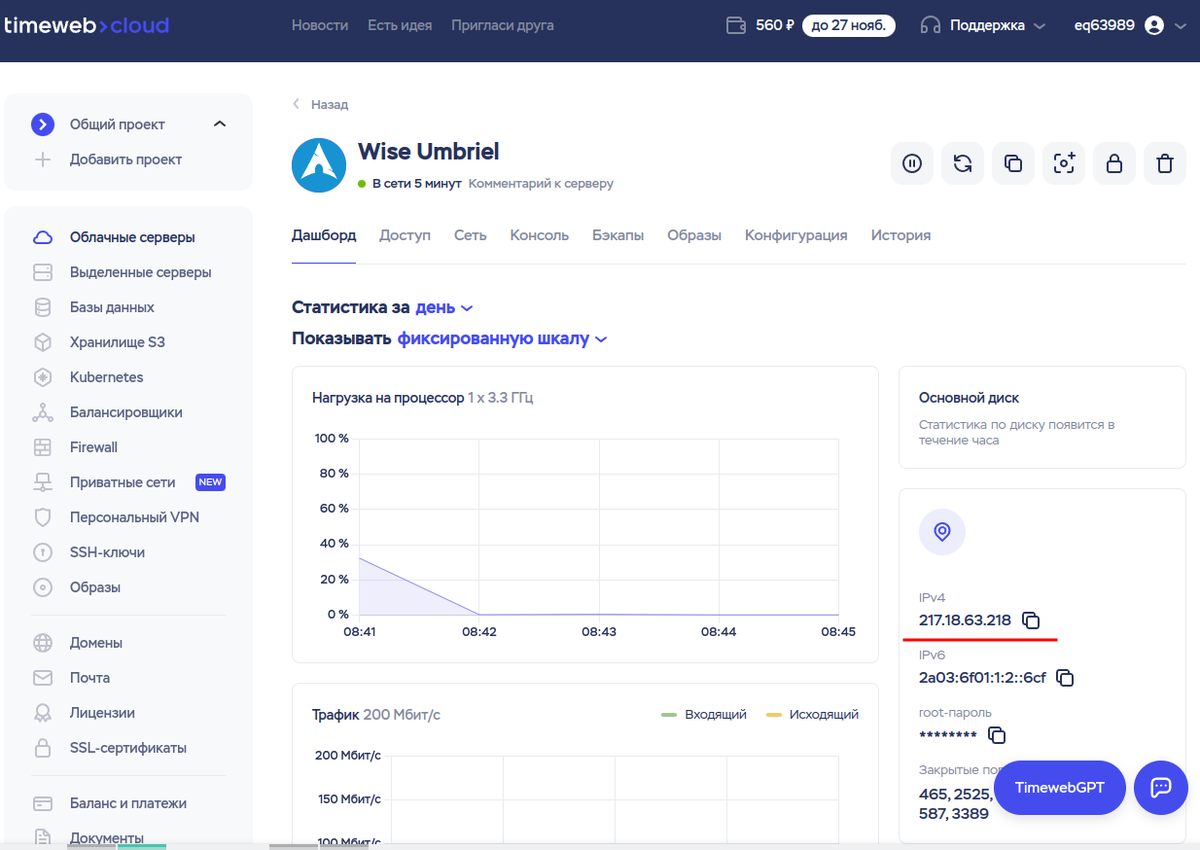Click the IPv6 address 2a03:6f01:1:2::6cf text

tap(983, 677)
